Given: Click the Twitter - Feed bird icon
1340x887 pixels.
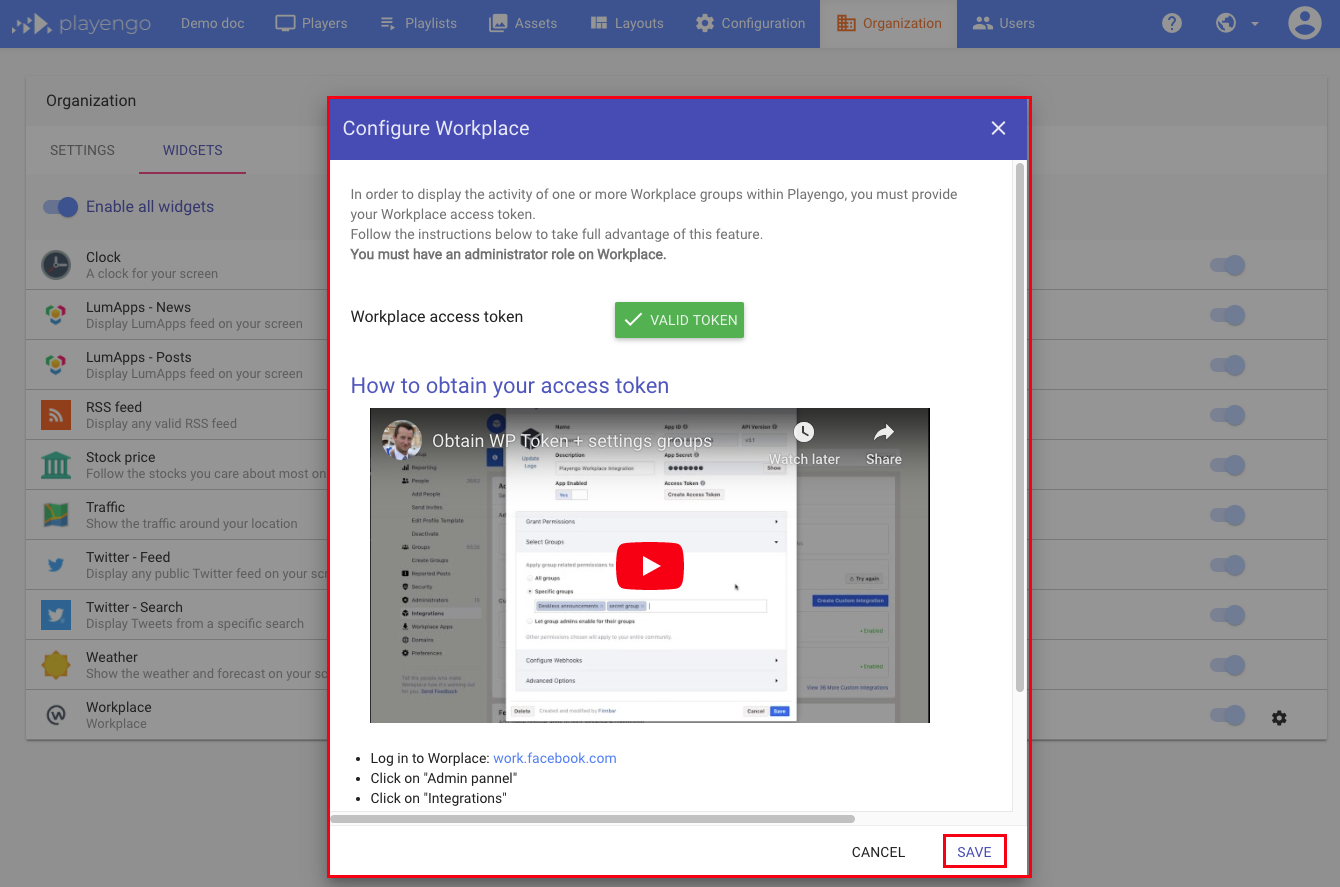Looking at the screenshot, I should 56,565.
